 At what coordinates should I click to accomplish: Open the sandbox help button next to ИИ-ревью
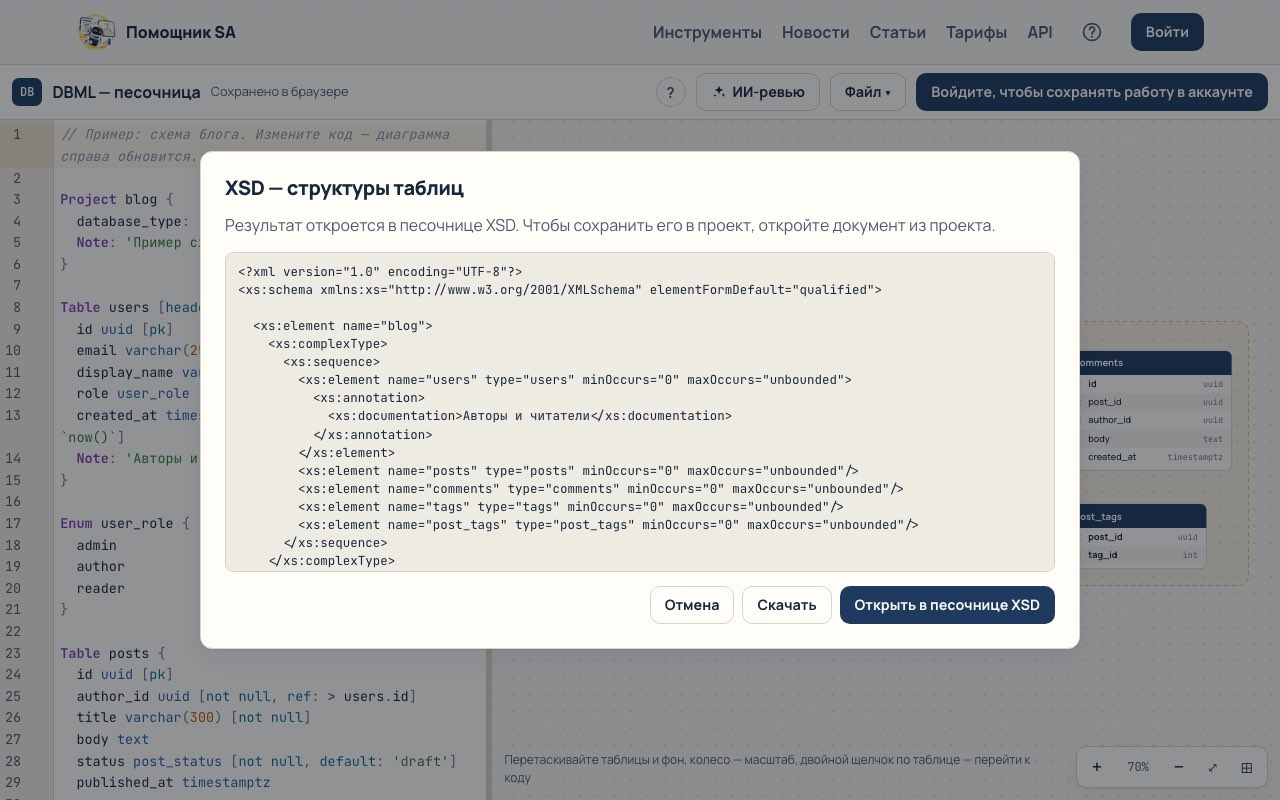pos(671,92)
